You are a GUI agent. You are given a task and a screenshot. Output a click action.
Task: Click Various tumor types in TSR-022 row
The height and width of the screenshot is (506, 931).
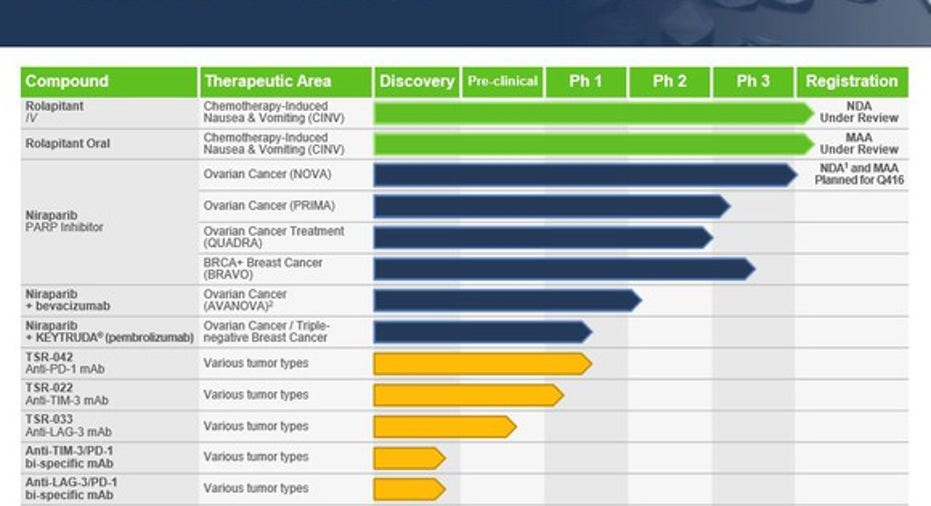tap(256, 395)
